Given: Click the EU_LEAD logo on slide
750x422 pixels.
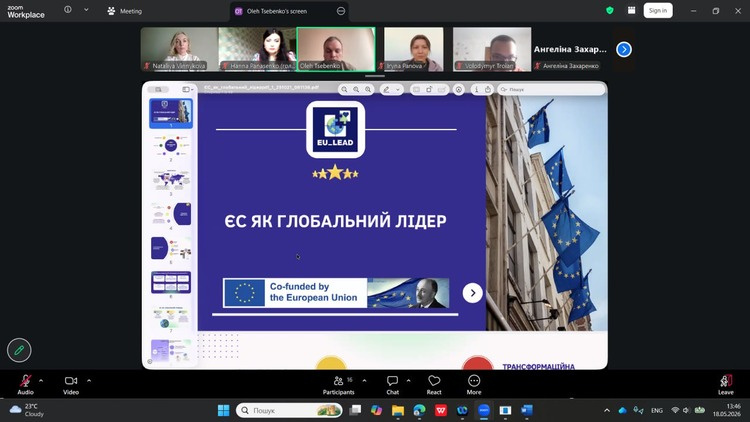Looking at the screenshot, I should pyautogui.click(x=335, y=129).
